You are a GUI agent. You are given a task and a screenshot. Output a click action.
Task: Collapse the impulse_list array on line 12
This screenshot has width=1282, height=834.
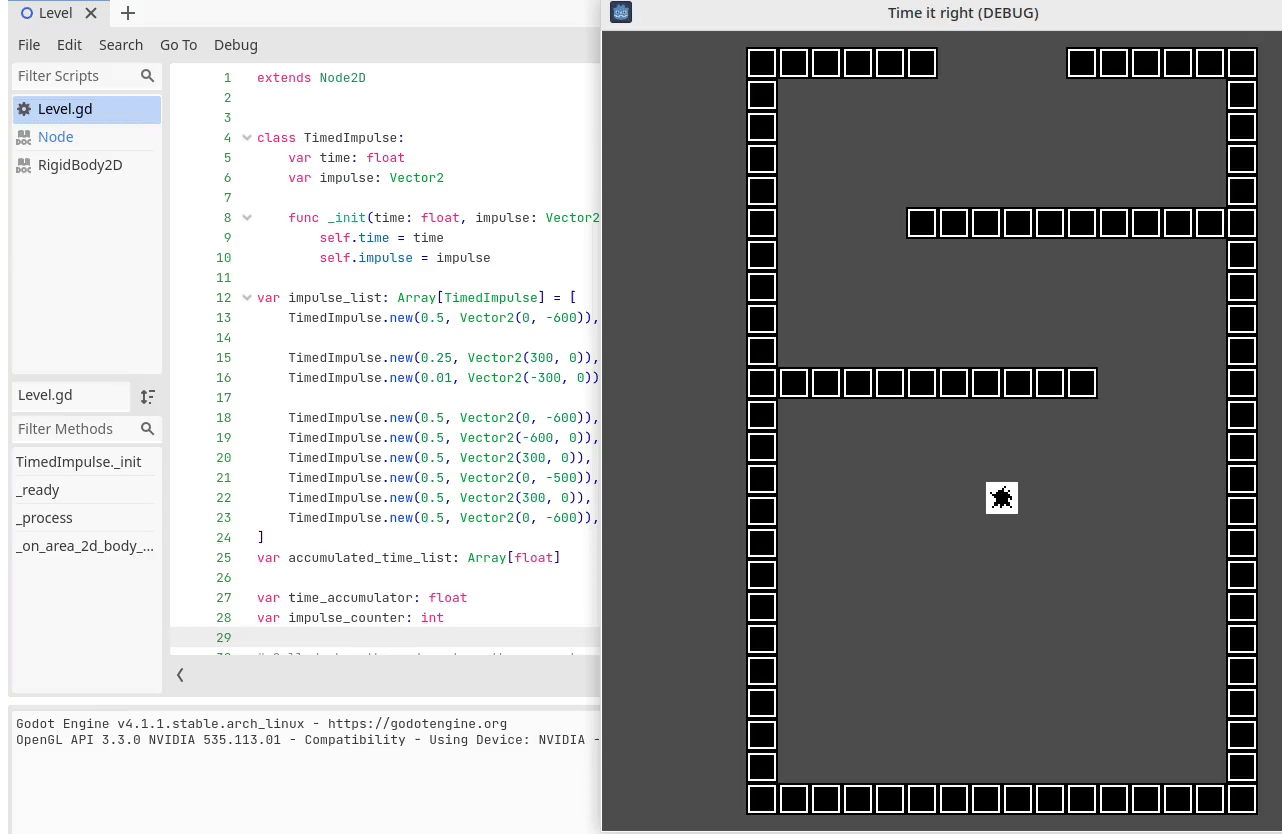[x=247, y=298]
